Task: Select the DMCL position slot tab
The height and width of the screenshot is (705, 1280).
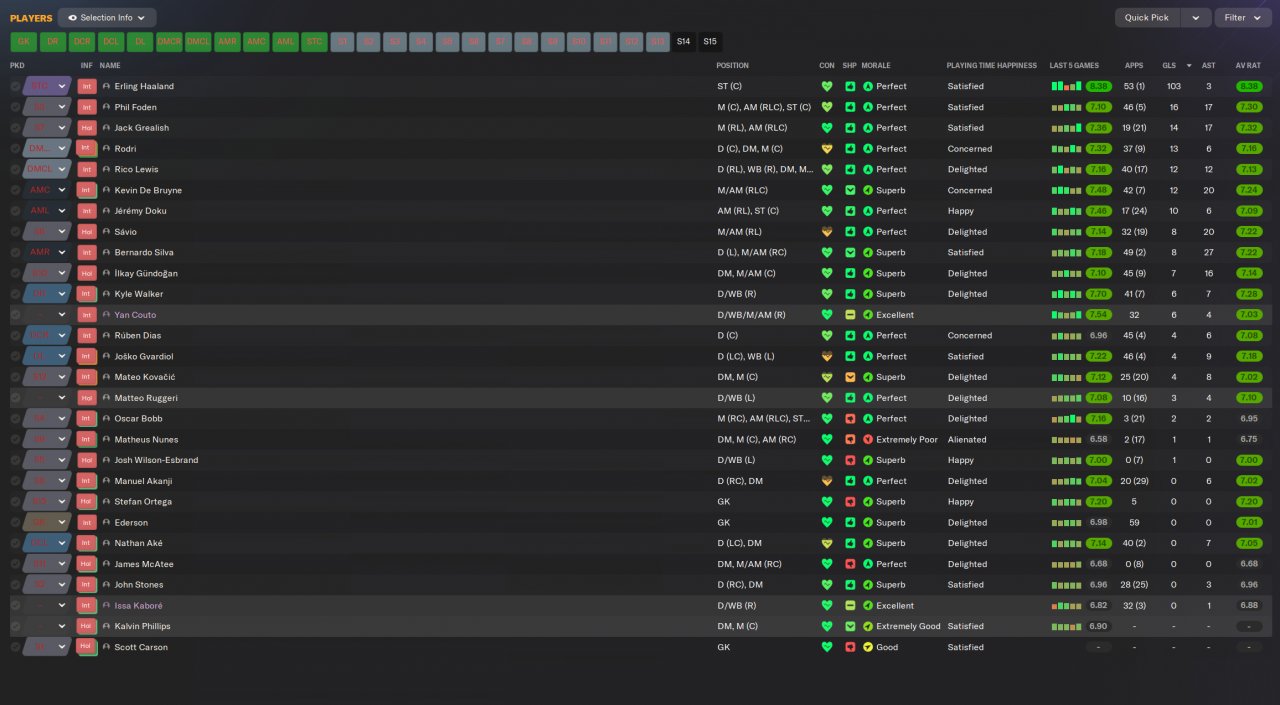Action: tap(198, 42)
